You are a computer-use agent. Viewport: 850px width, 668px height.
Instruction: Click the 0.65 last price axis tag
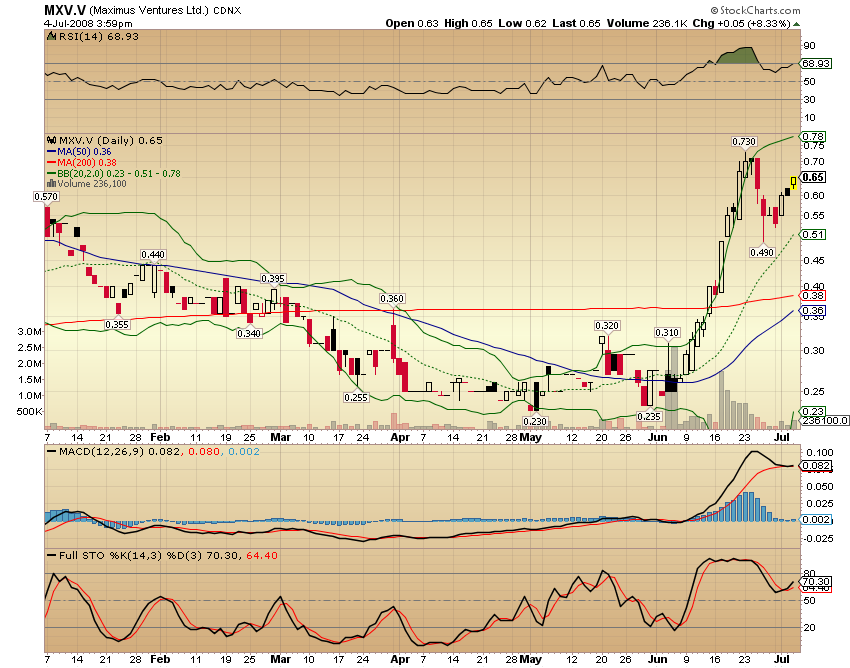click(x=812, y=176)
